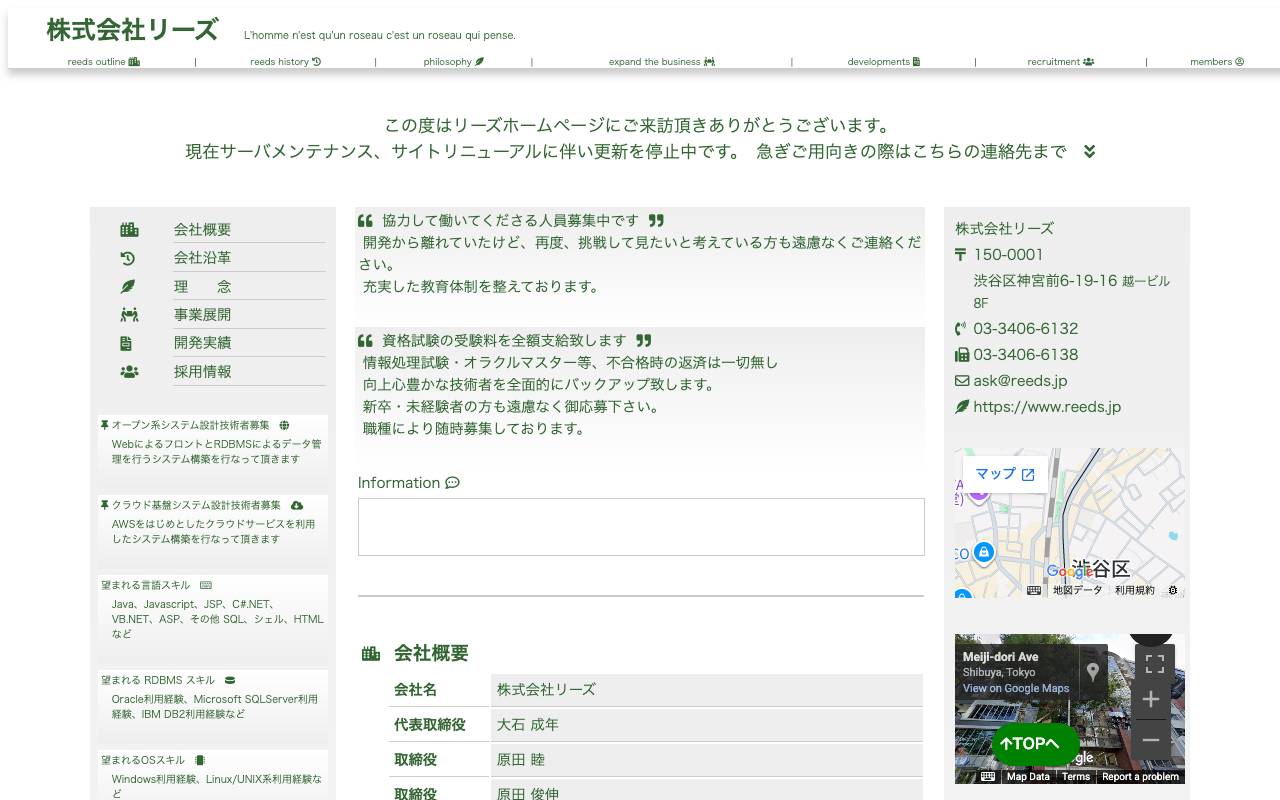Click the pushpin icon before クラウド基盤システム設計技術者募集

tap(105, 505)
